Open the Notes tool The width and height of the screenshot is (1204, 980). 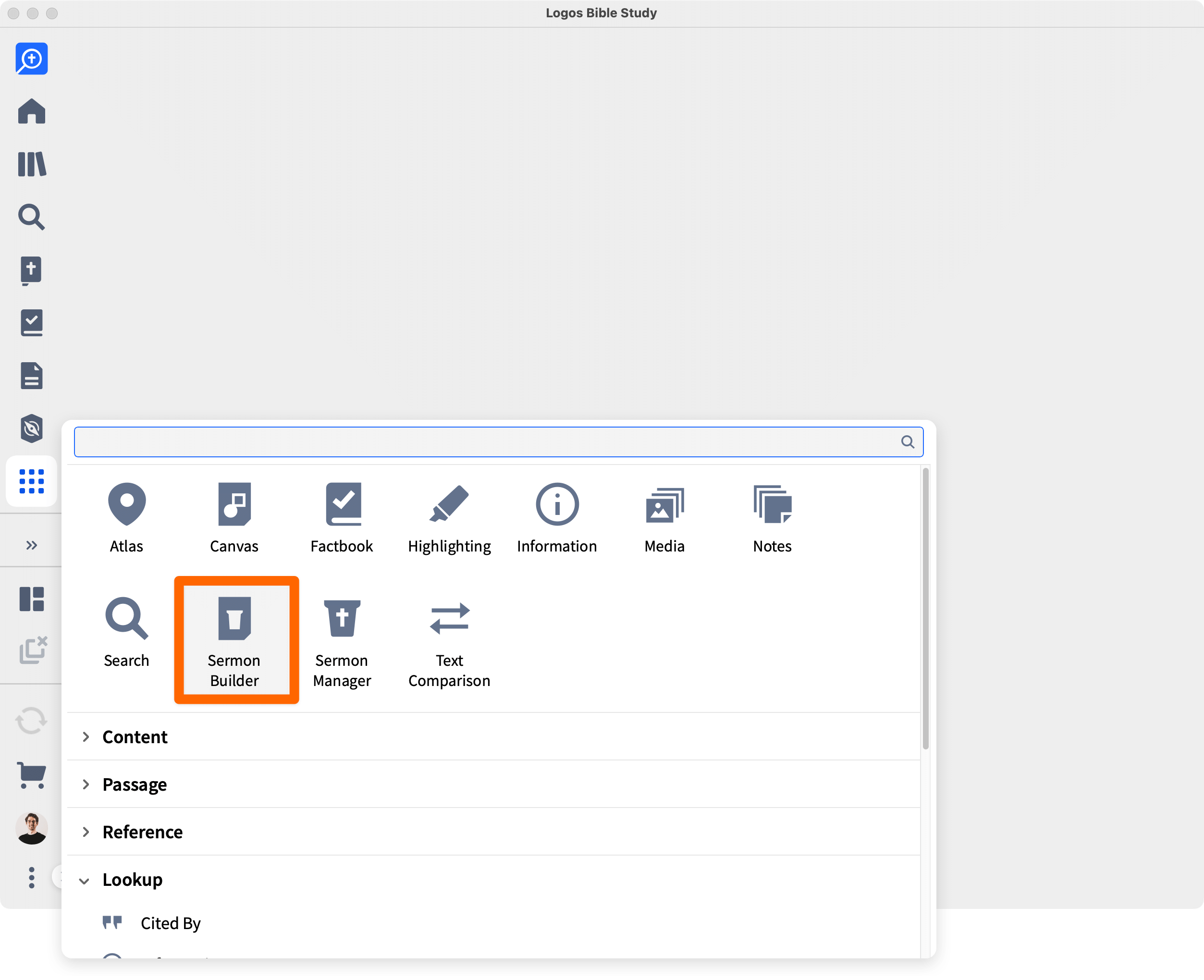click(x=772, y=518)
